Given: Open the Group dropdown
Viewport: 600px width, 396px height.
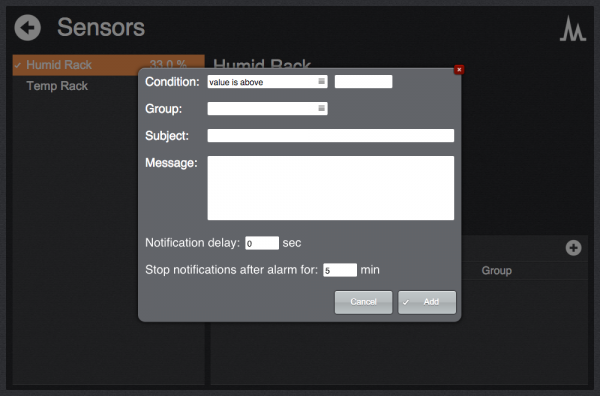Looking at the screenshot, I should [267, 108].
